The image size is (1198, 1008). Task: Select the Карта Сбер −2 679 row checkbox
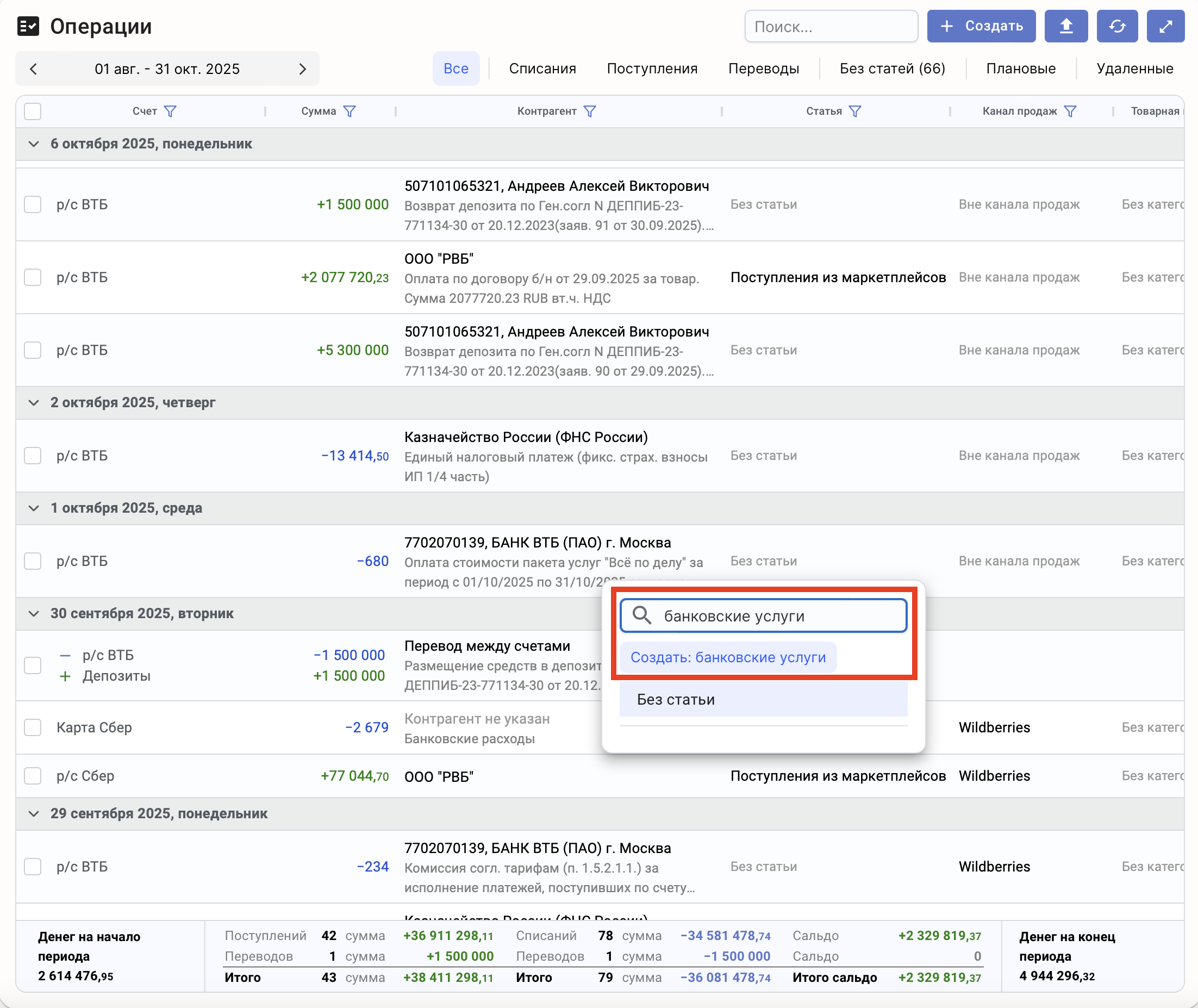pos(33,727)
